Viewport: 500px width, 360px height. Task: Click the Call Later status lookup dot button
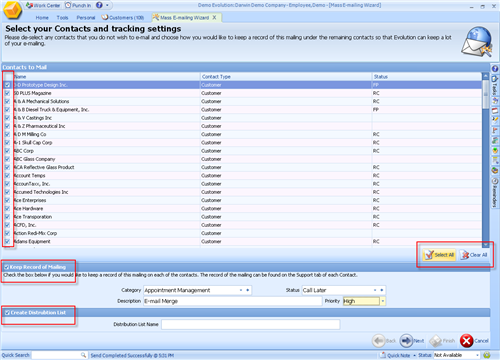coord(382,290)
